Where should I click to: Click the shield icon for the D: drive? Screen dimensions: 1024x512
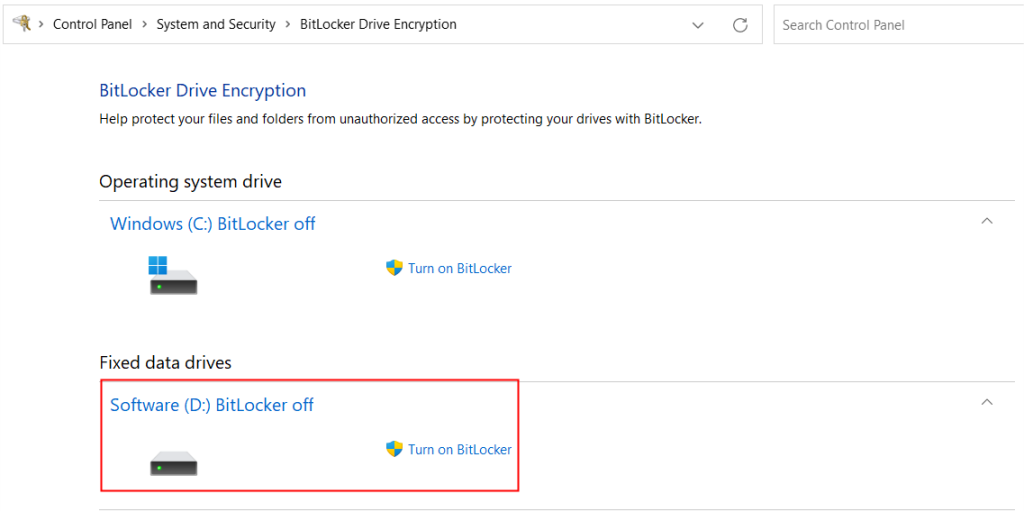(x=394, y=449)
